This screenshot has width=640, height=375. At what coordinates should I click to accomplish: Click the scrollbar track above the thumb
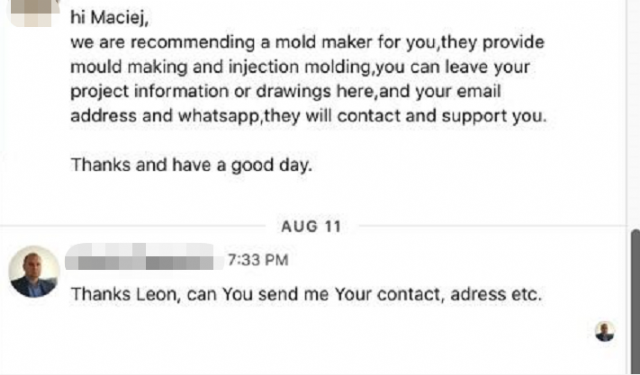[635, 114]
